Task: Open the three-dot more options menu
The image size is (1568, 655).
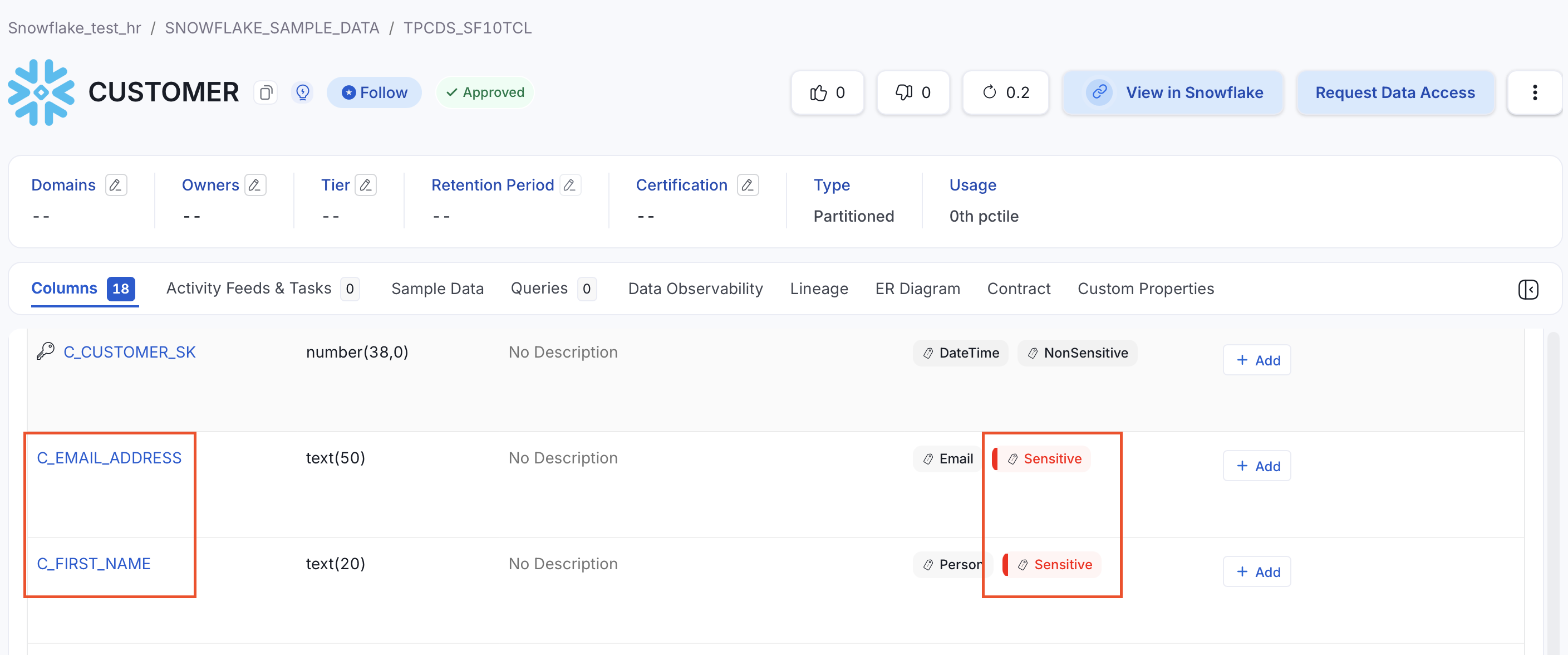Action: click(x=1535, y=92)
